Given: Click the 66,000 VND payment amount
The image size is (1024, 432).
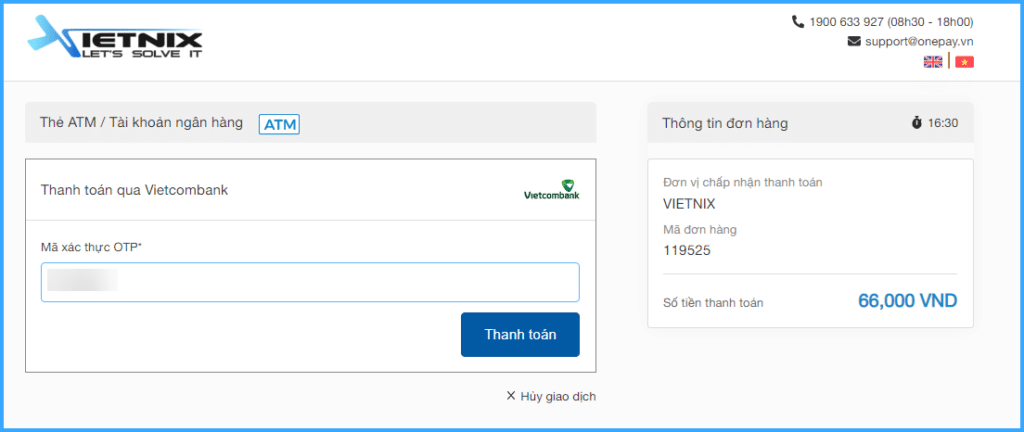Looking at the screenshot, I should 908,301.
